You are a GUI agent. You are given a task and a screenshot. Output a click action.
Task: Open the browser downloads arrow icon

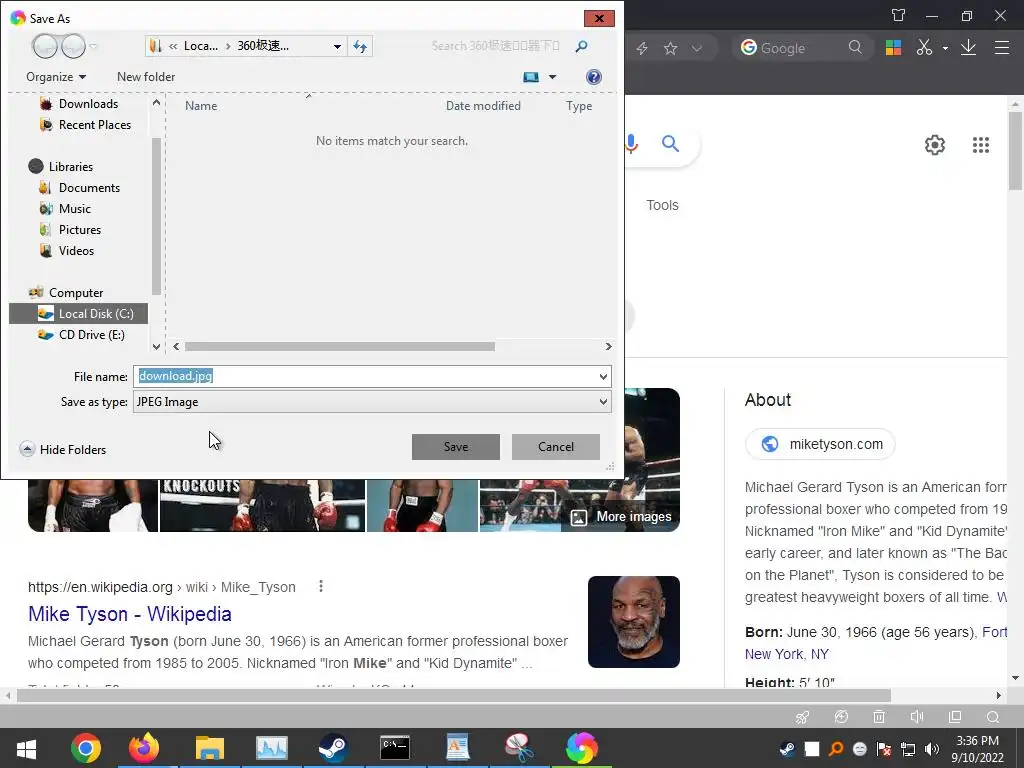pyautogui.click(x=968, y=47)
